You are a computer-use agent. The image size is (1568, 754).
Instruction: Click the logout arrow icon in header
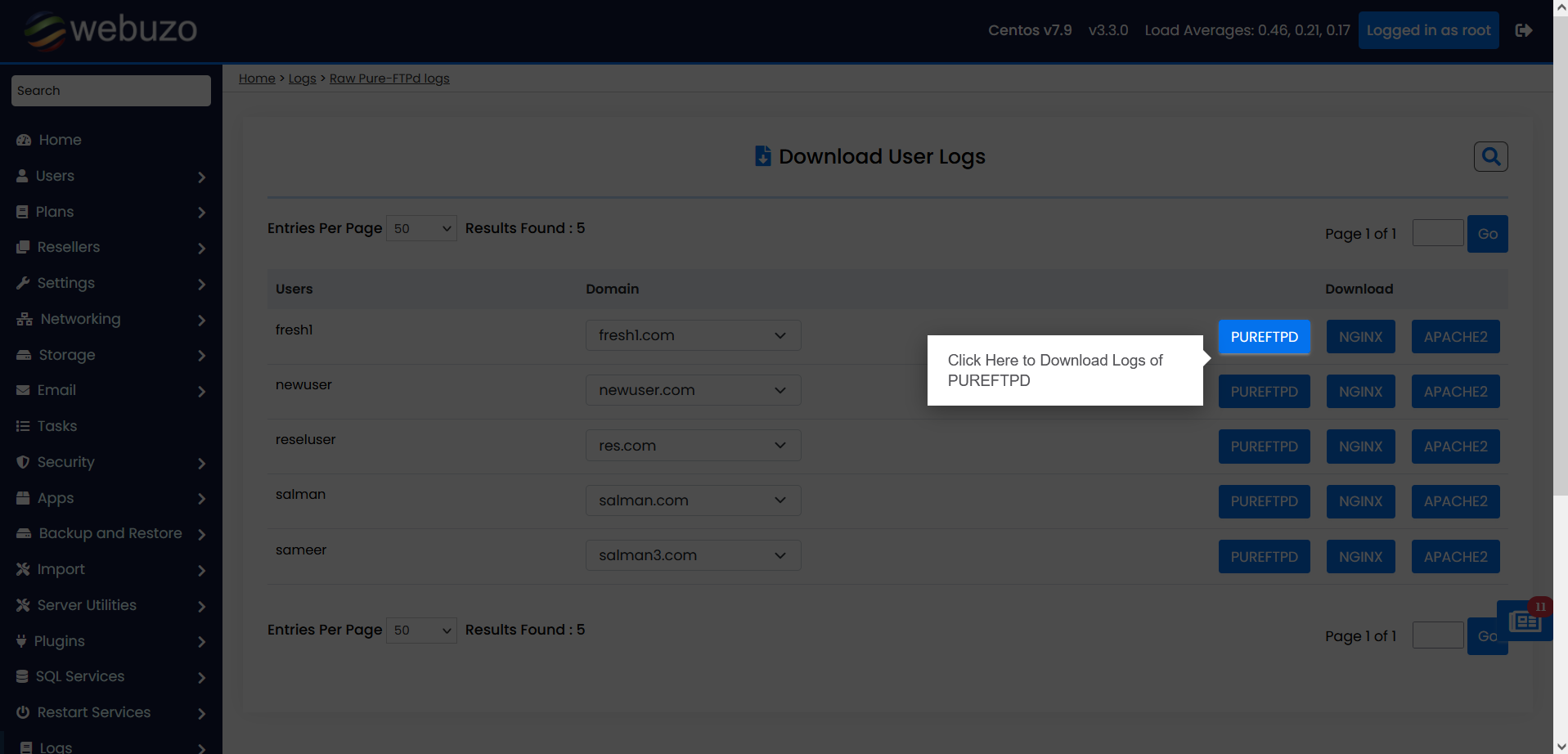point(1523,30)
